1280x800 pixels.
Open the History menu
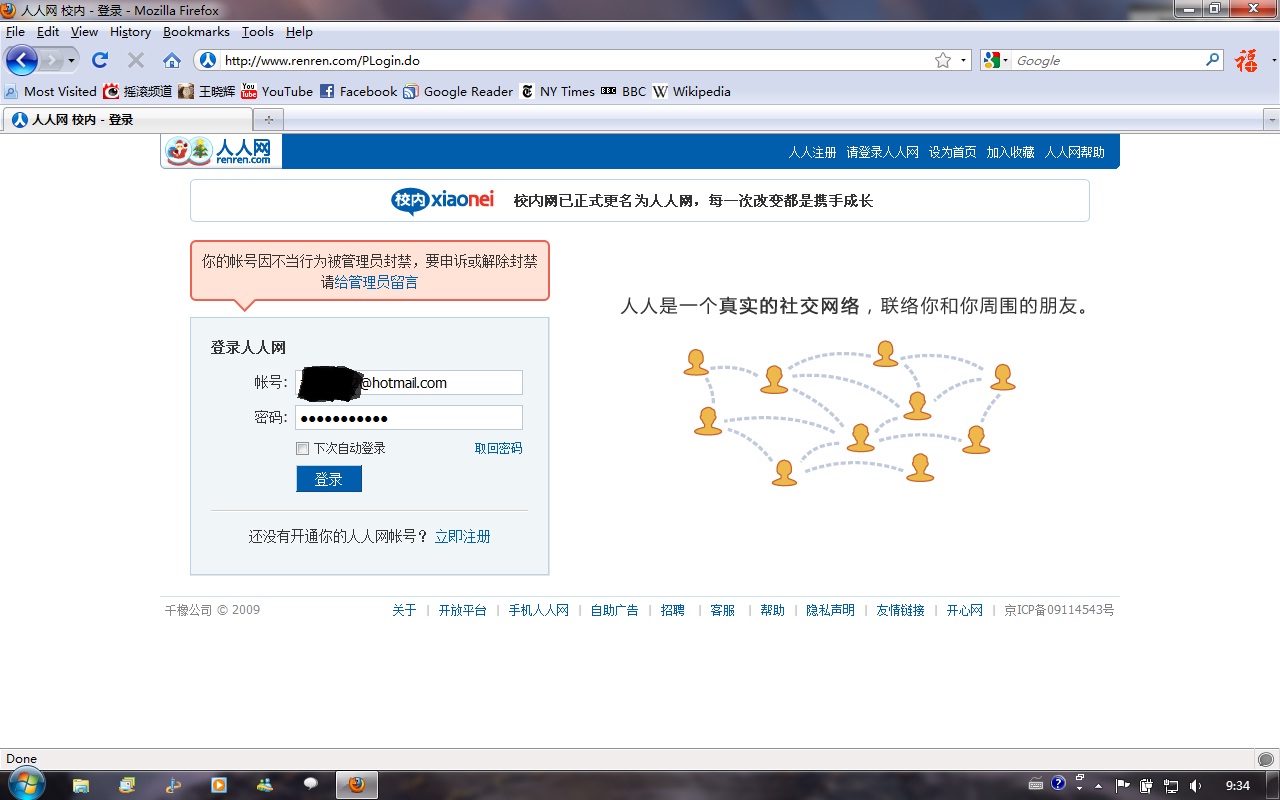(x=130, y=32)
